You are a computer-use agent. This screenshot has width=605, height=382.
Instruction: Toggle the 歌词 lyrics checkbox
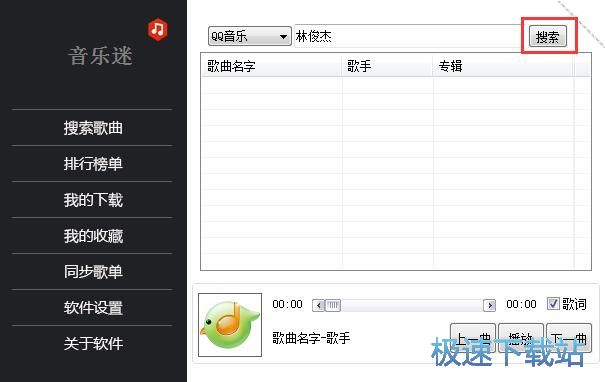pos(553,304)
